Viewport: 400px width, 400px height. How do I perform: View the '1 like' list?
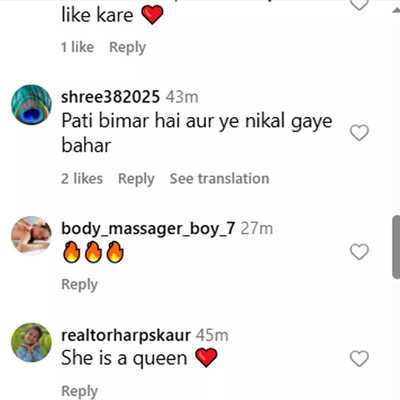tap(77, 47)
